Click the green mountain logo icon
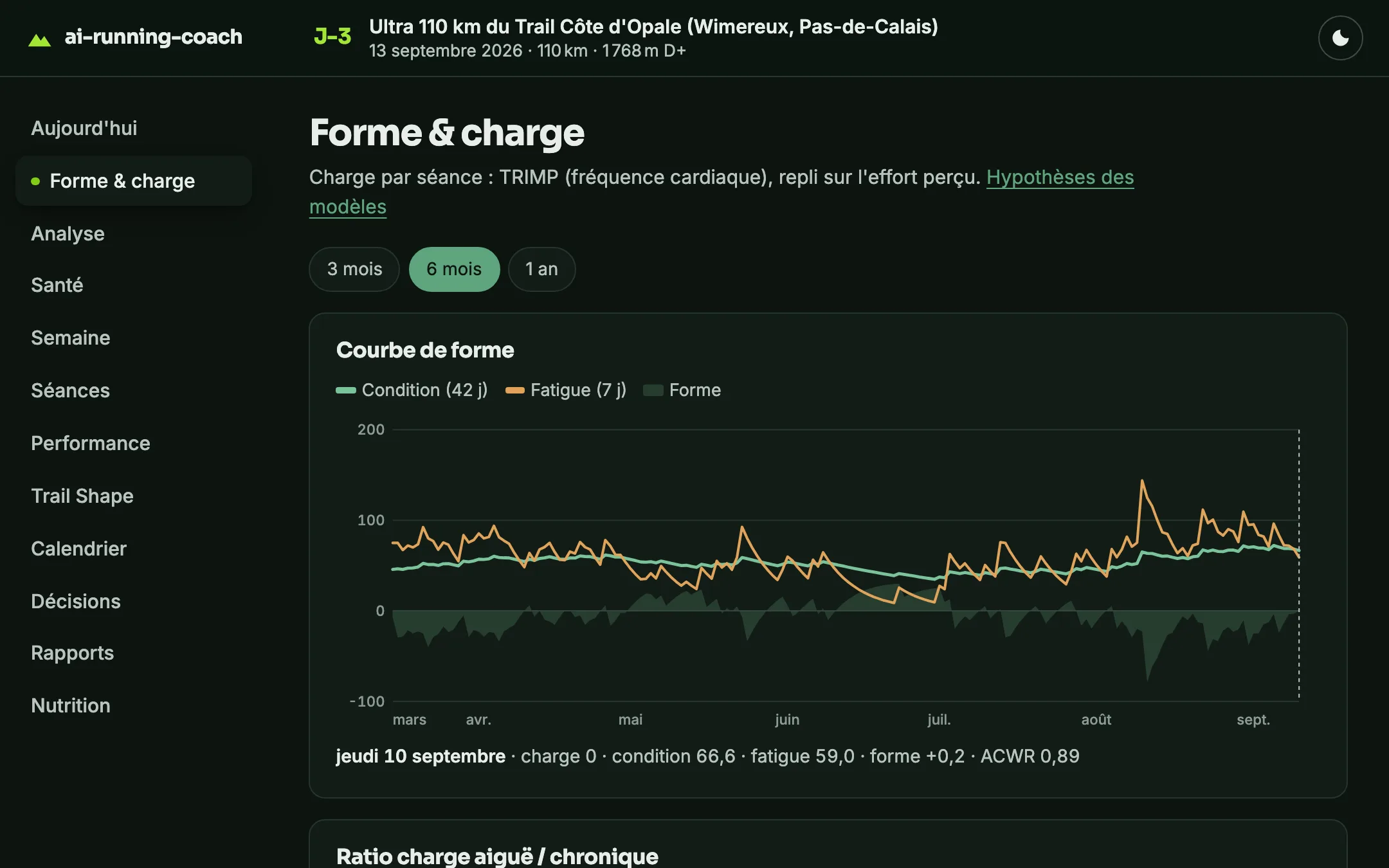The image size is (1389, 868). [x=39, y=40]
